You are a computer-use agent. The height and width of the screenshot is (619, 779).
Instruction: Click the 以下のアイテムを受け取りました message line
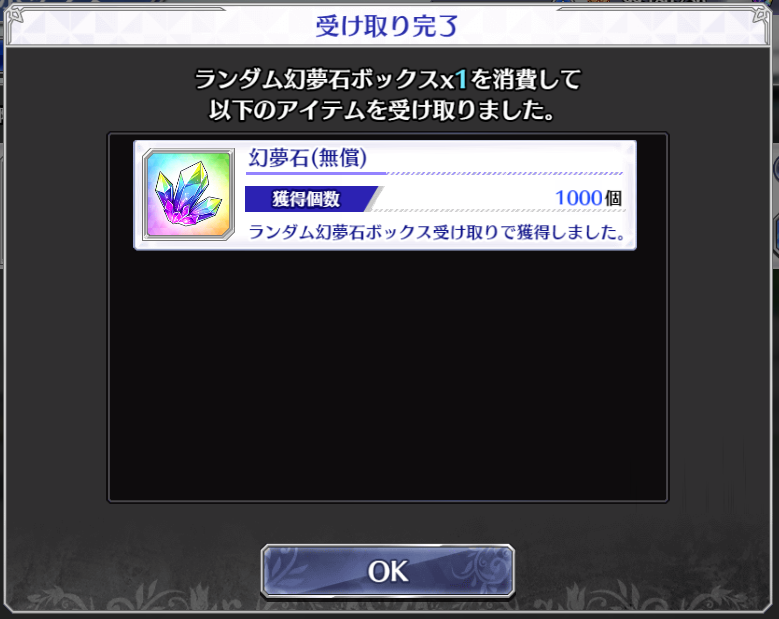tap(381, 110)
